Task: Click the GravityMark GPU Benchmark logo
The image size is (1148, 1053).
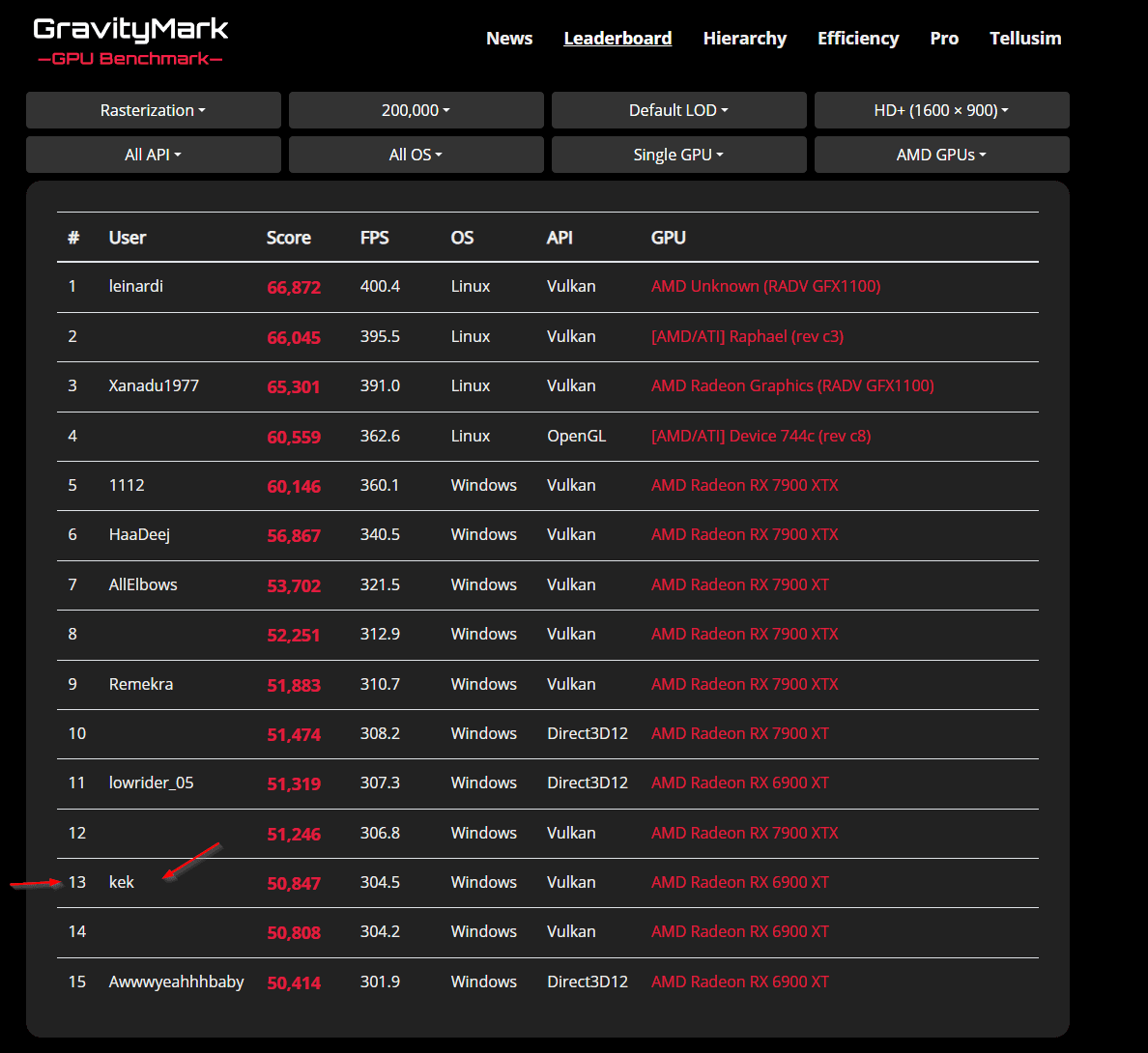Action: (130, 41)
